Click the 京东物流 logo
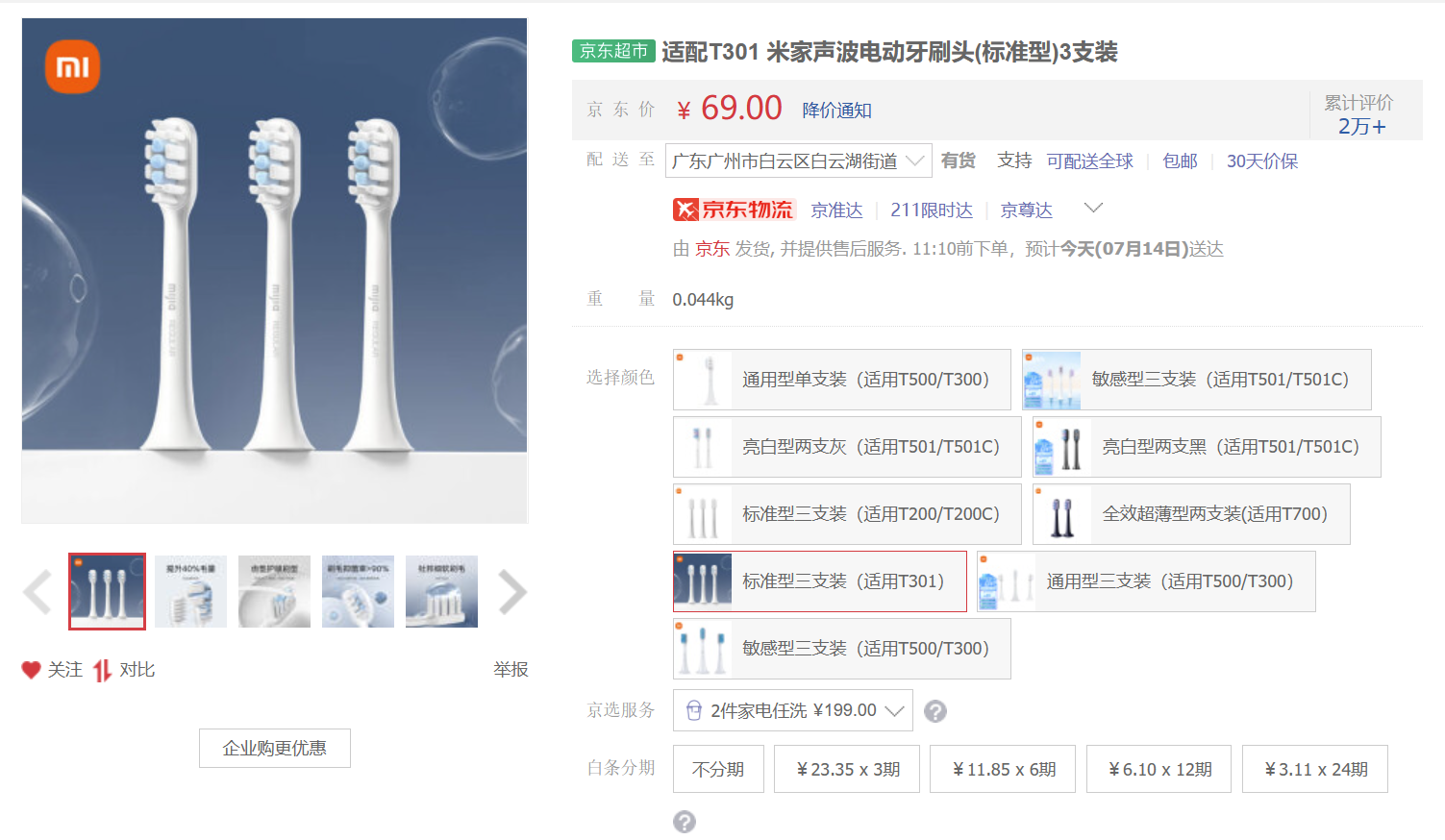1445x840 pixels. 734,210
